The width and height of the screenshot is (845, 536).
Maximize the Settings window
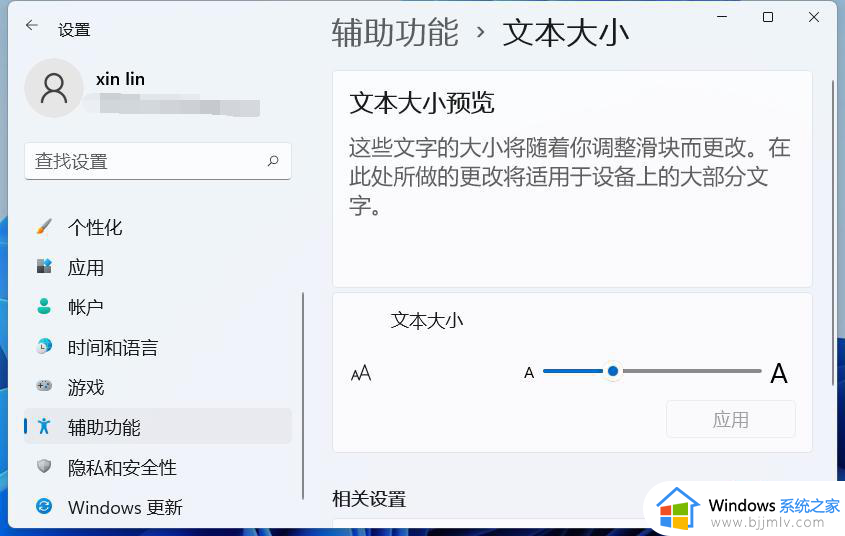(768, 17)
